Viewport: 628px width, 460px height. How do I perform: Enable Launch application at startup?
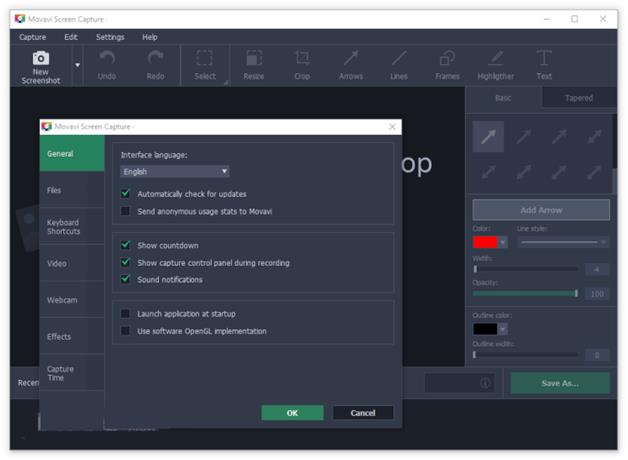tap(125, 313)
